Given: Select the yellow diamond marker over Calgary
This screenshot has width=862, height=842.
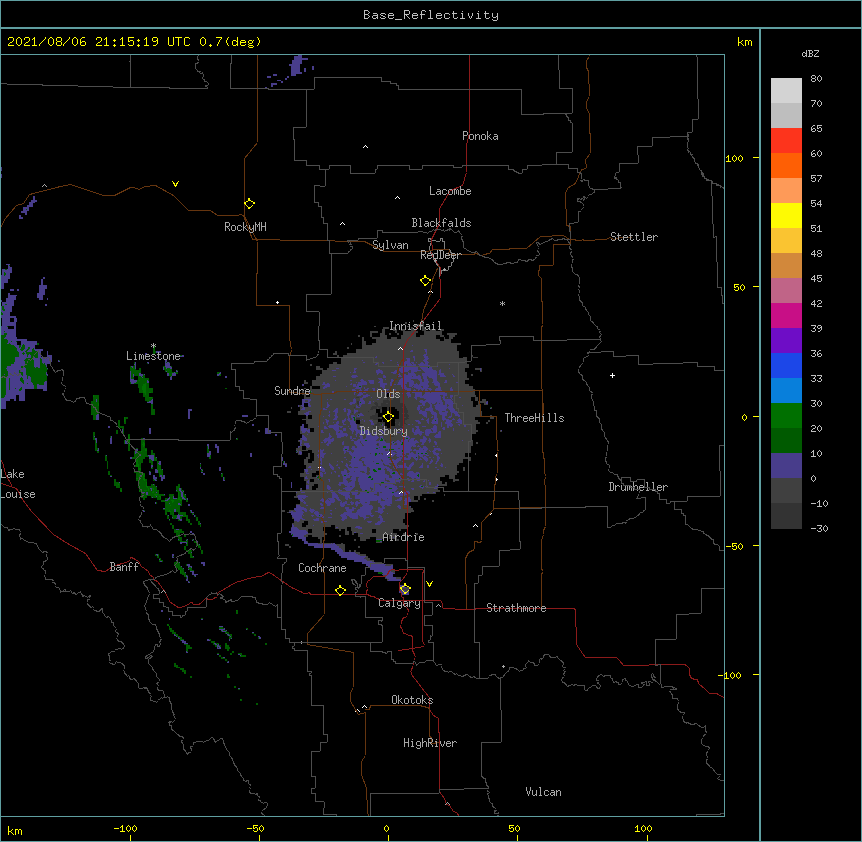Looking at the screenshot, I should point(405,589).
